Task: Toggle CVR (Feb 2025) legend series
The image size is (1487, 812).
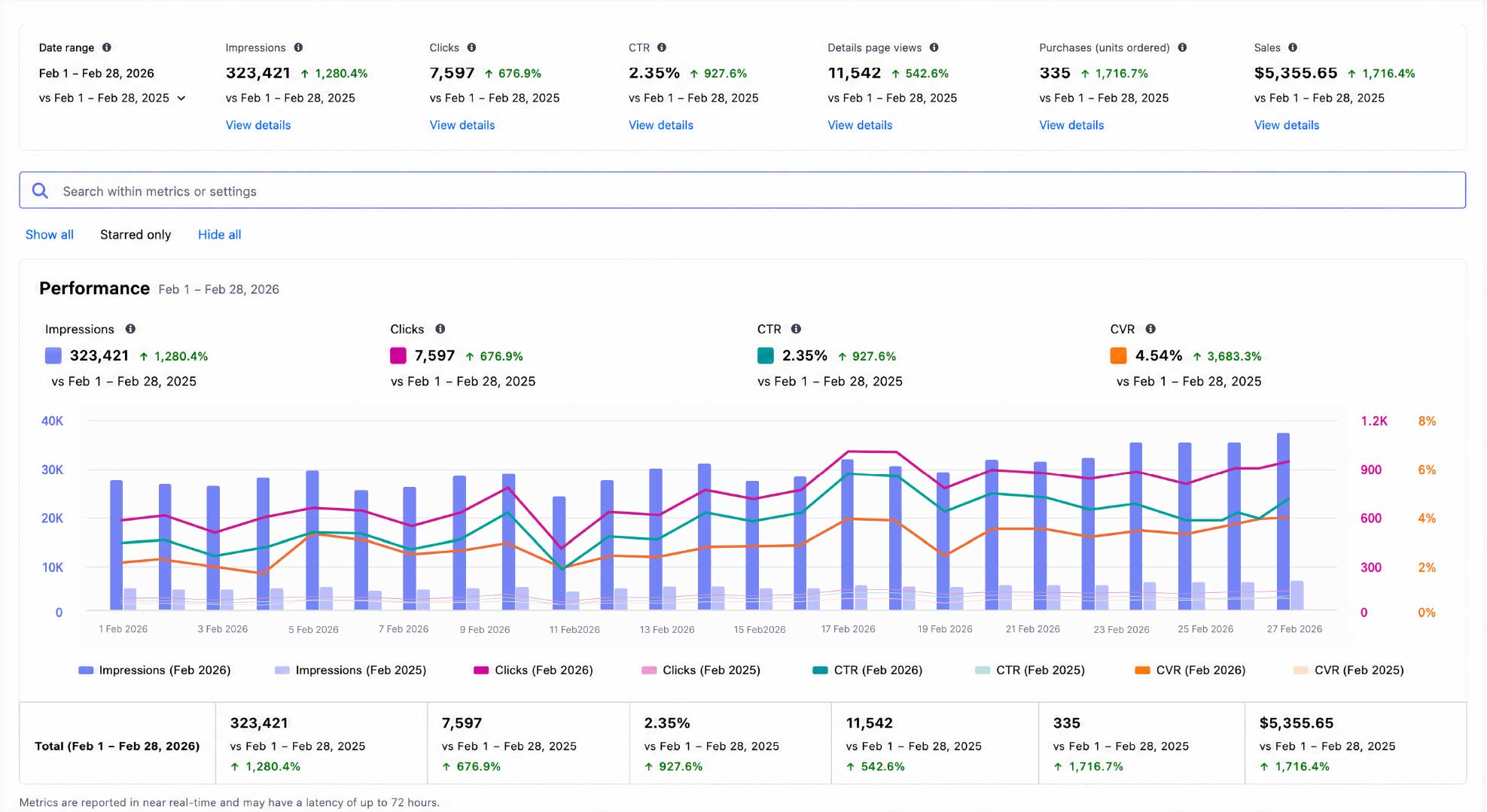Action: [1348, 671]
